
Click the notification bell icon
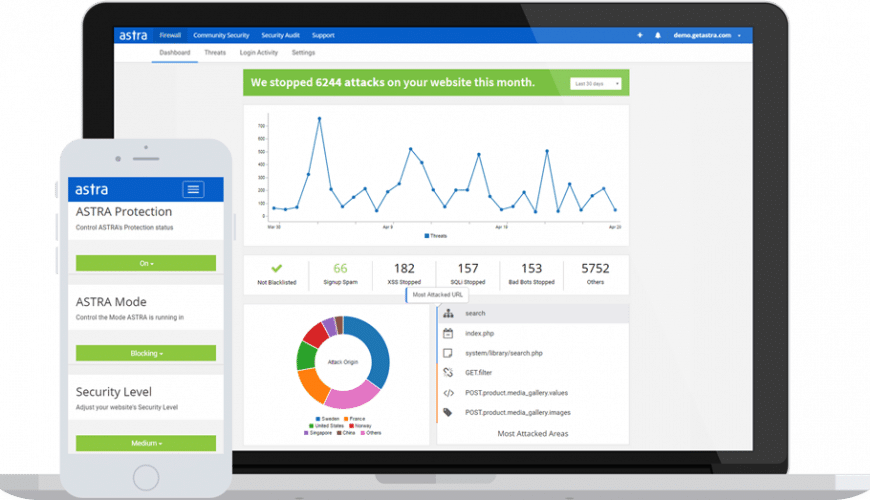658,35
